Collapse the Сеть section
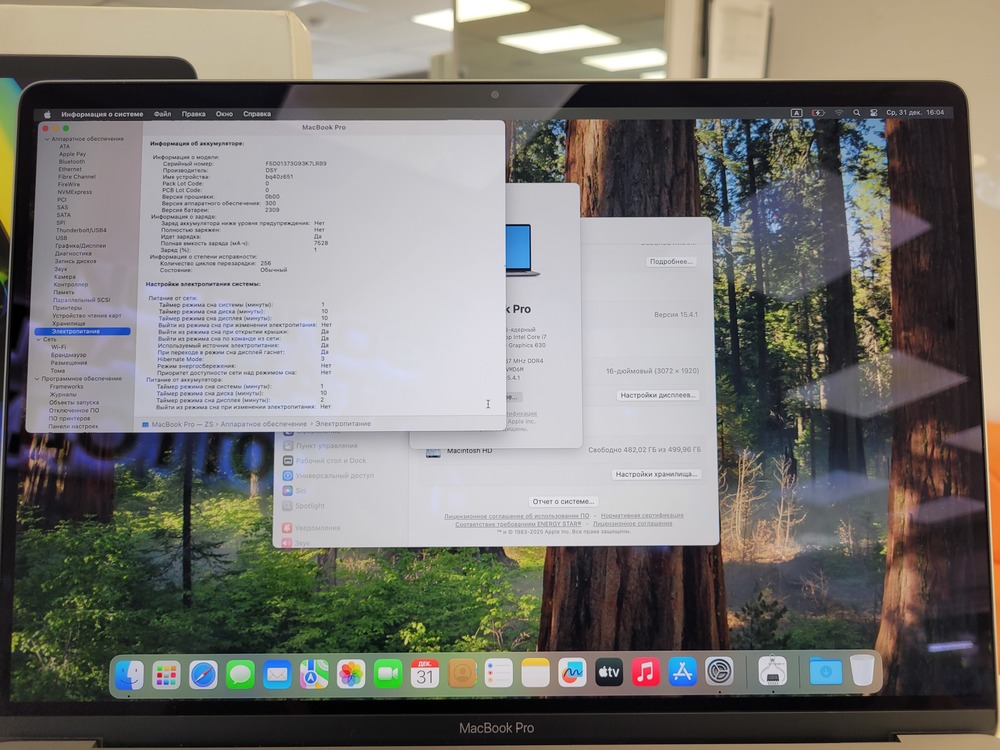This screenshot has width=1000, height=750. tap(38, 339)
